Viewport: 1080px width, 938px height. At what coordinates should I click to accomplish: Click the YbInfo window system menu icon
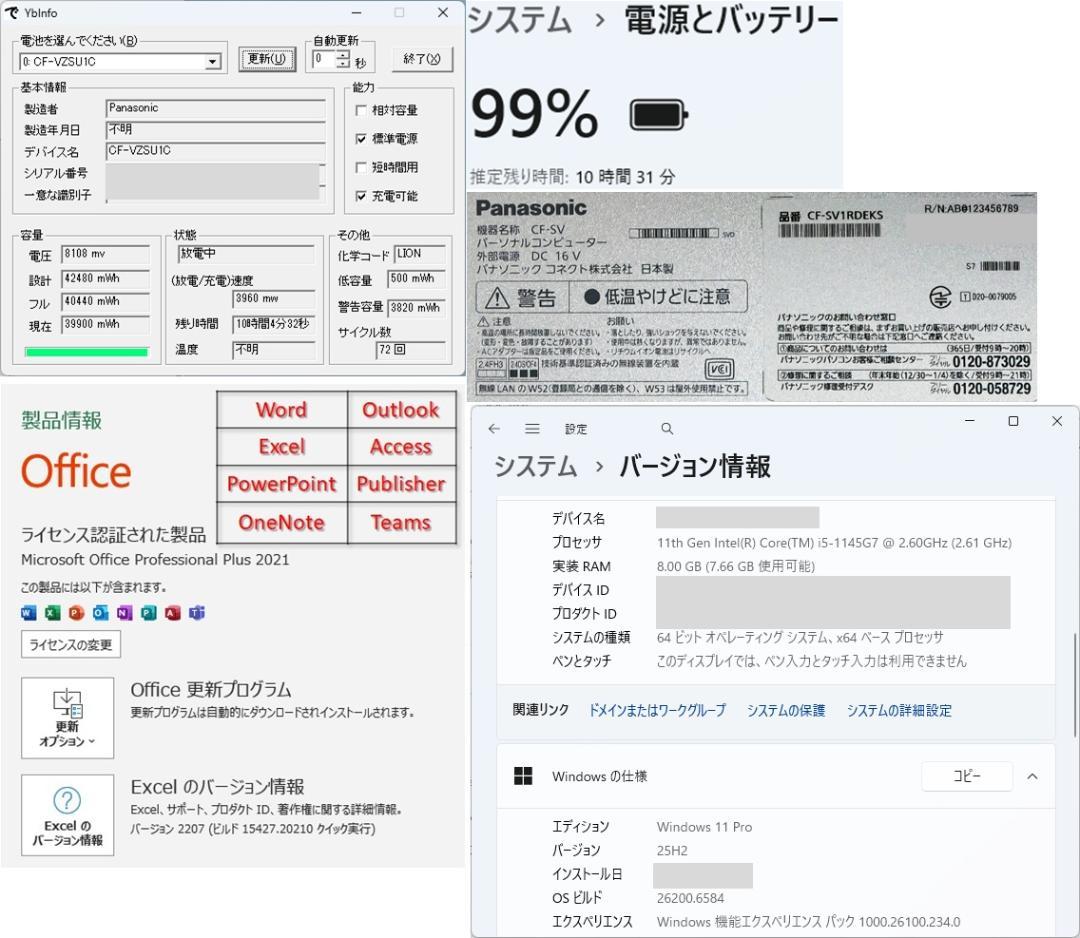click(x=13, y=13)
